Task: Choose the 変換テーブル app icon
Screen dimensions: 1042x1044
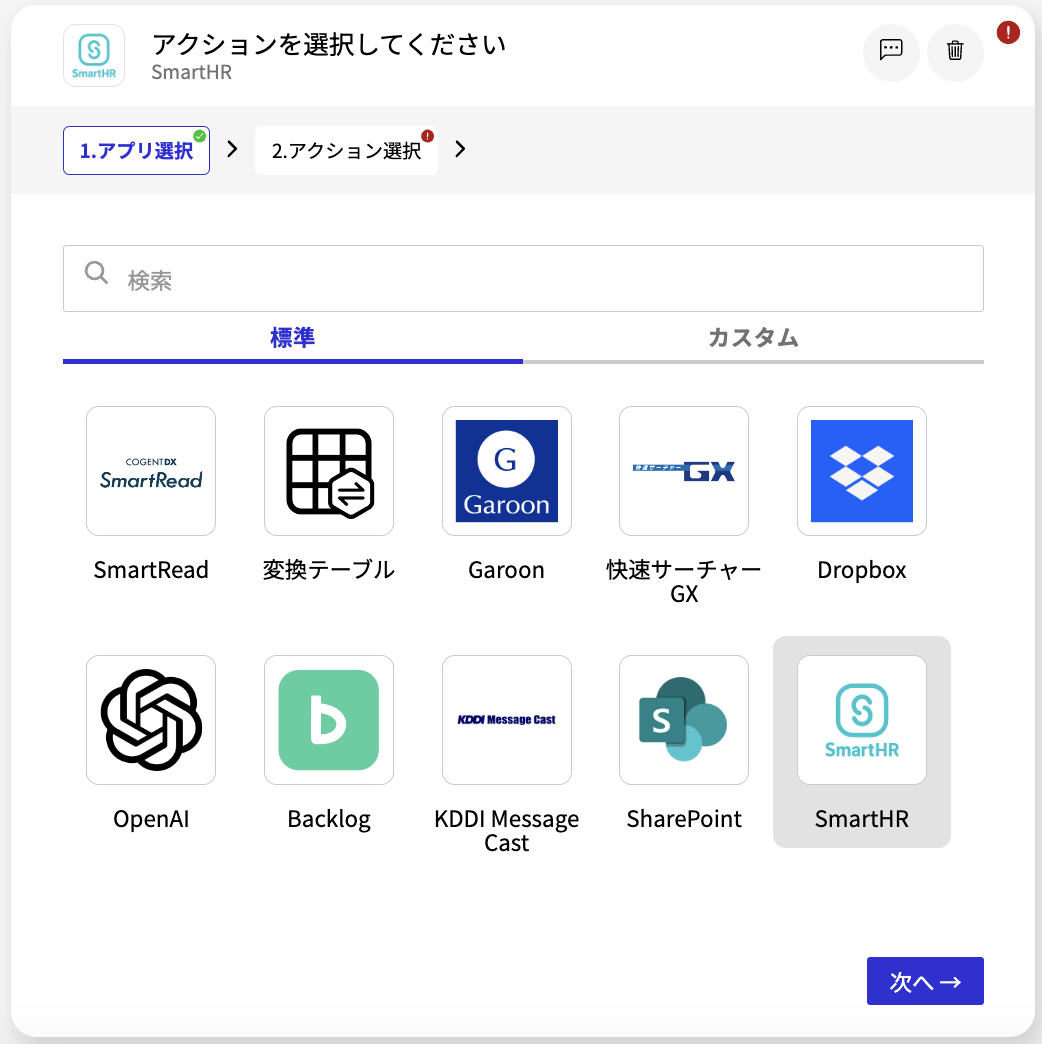Action: click(329, 471)
